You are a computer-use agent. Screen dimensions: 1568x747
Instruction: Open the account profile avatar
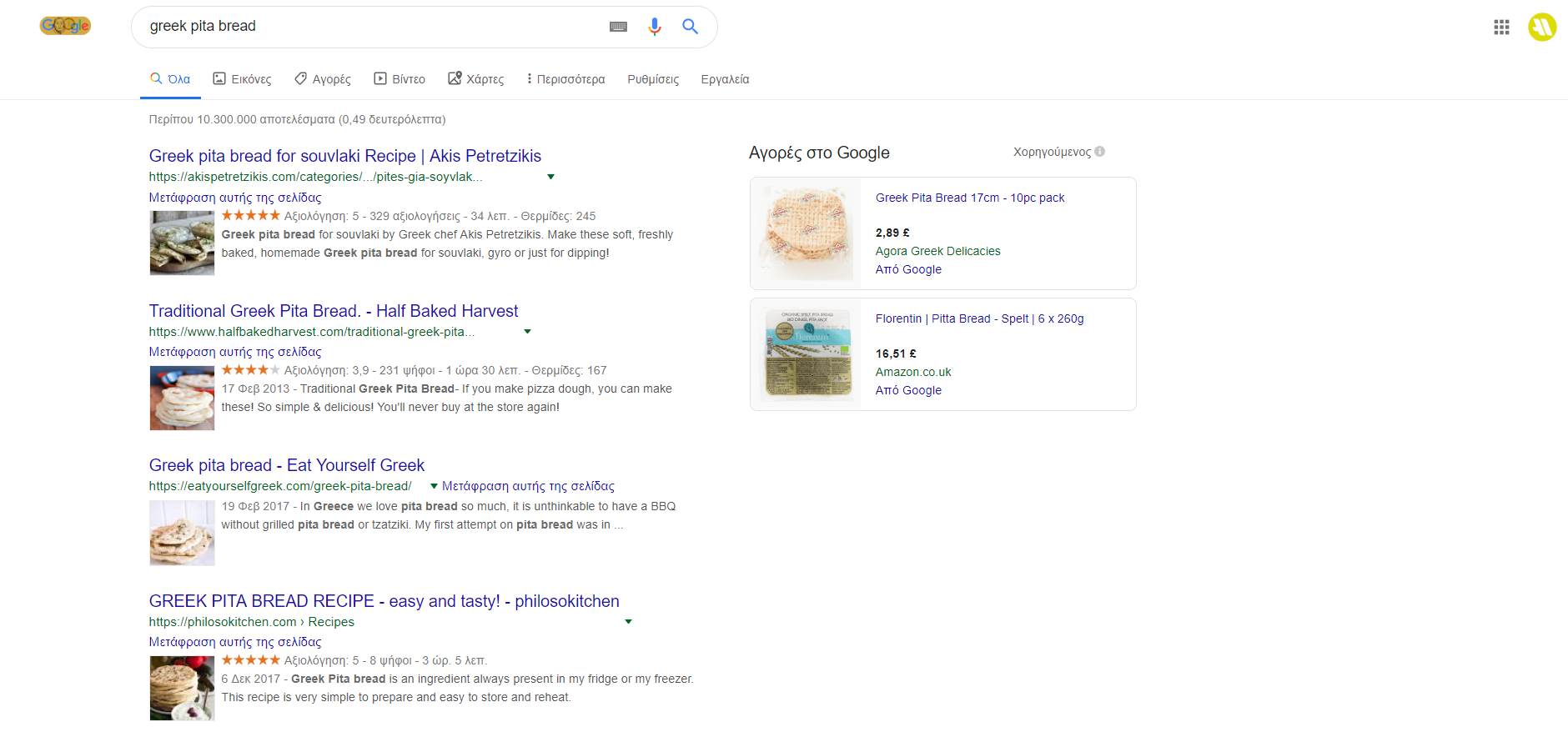pos(1542,28)
